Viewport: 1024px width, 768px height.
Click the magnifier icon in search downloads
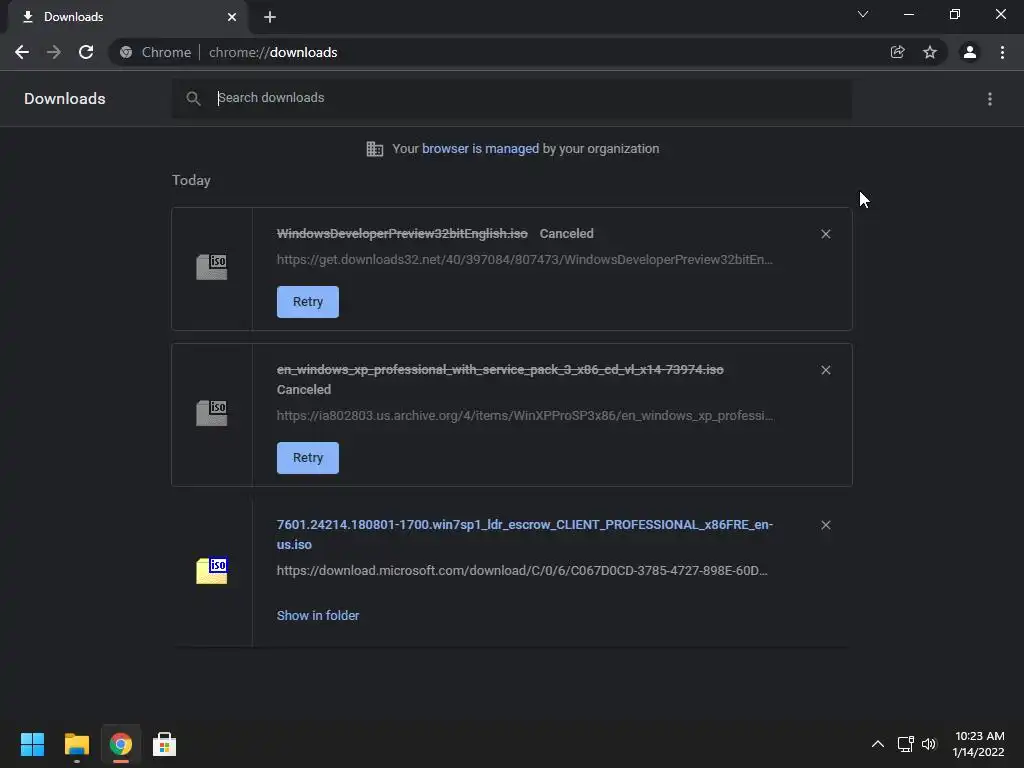[x=193, y=99]
